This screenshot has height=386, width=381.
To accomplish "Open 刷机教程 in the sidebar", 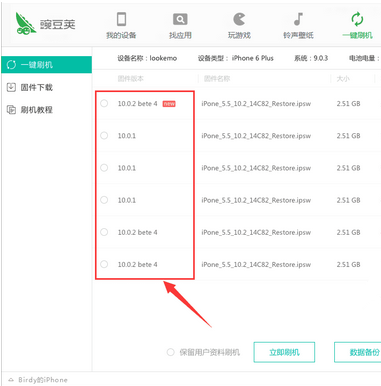I will click(37, 110).
